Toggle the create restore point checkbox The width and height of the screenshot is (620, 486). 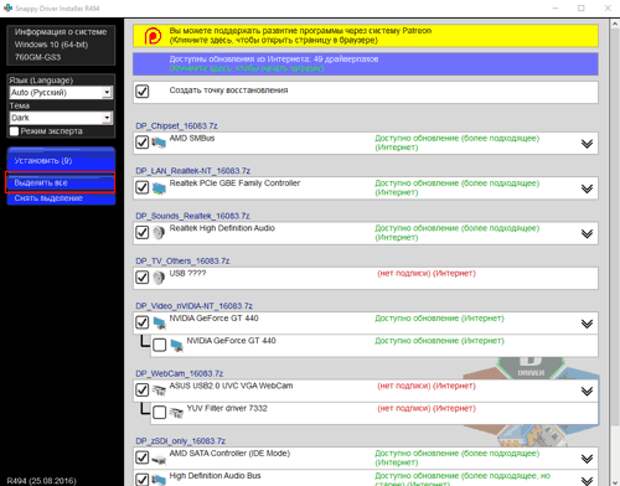click(142, 91)
